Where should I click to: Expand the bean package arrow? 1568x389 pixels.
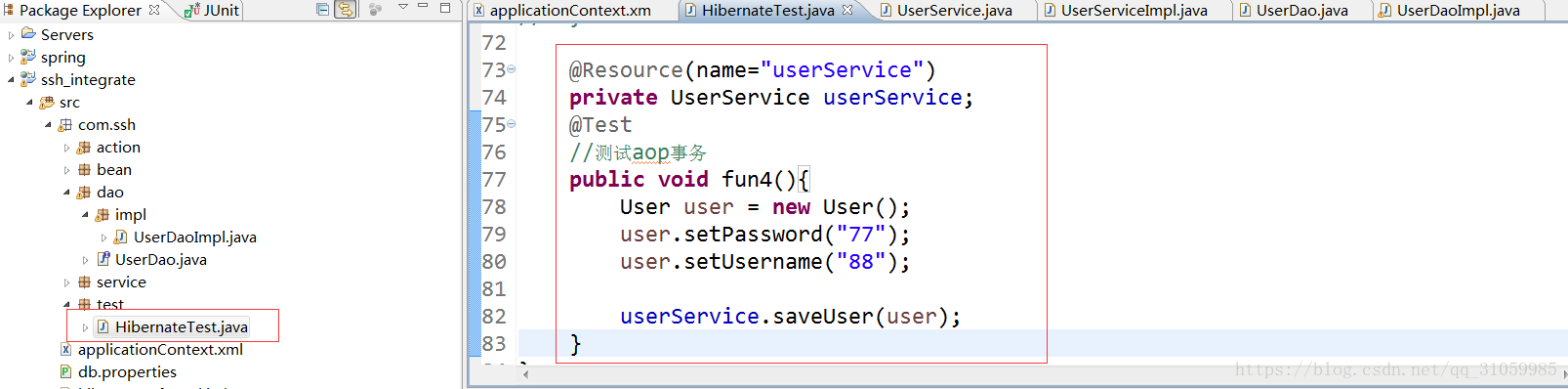(x=67, y=170)
